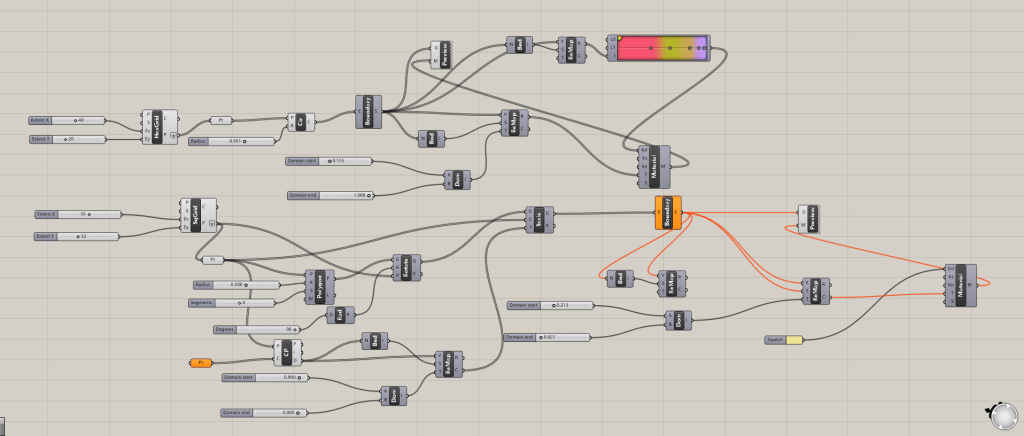Select the Polygon component node

(321, 286)
